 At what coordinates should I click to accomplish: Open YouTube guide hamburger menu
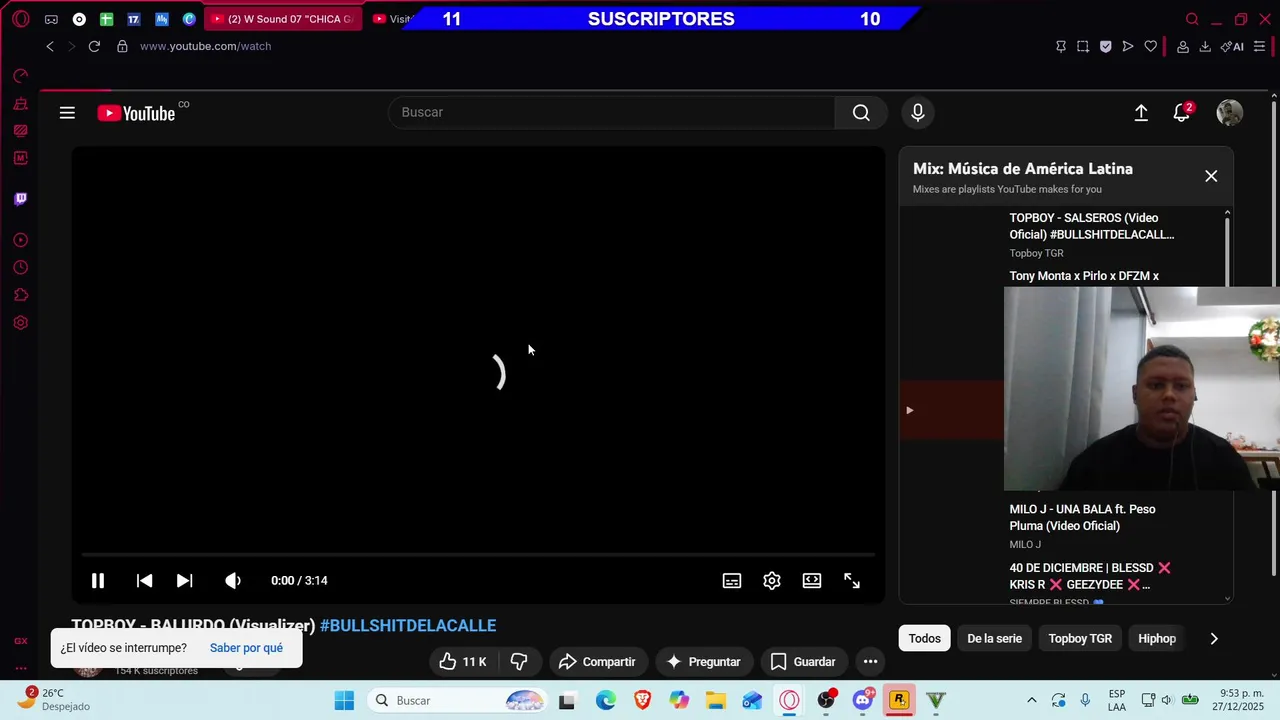click(67, 113)
